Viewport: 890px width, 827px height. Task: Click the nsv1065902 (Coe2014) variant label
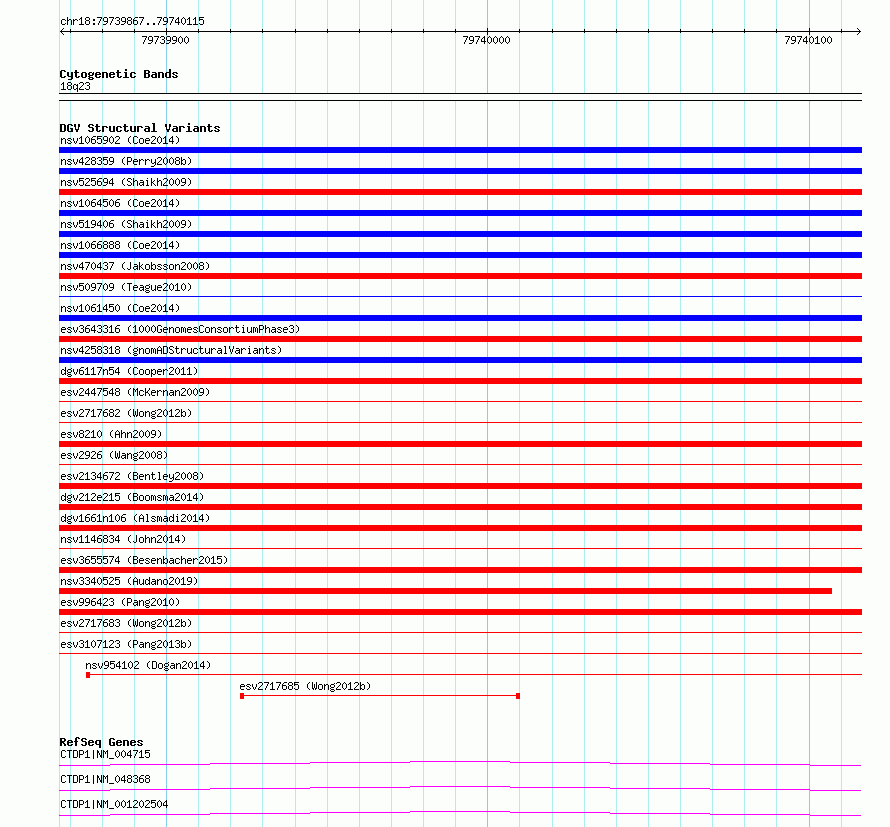coord(120,140)
